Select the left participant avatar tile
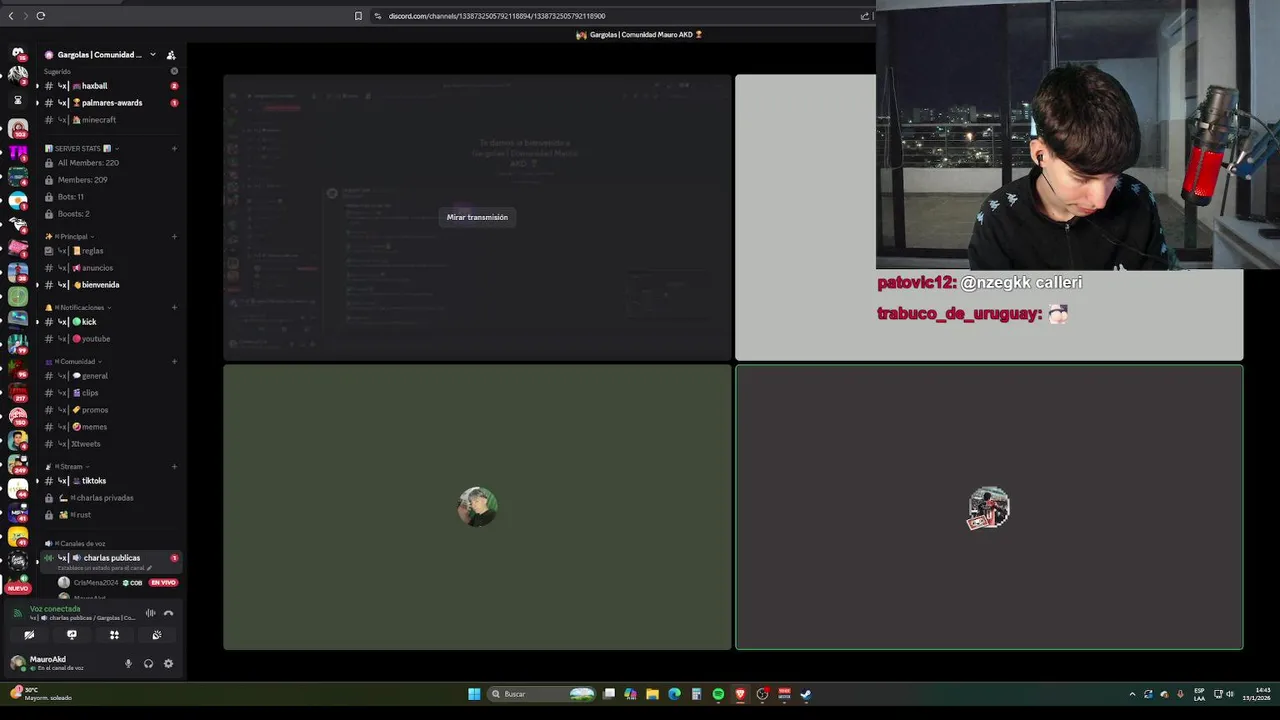 pos(477,507)
